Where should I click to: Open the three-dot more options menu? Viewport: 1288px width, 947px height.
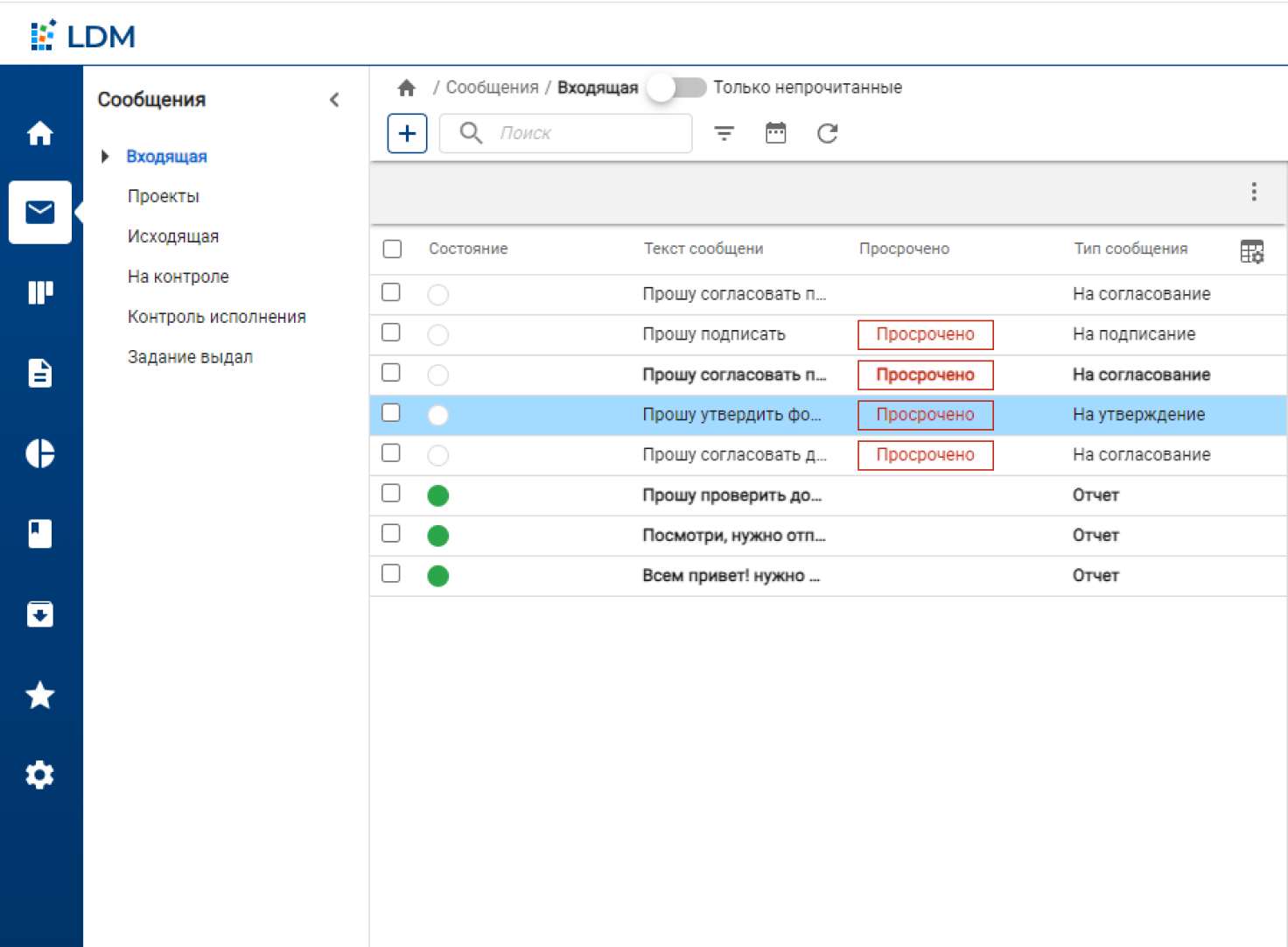1254,192
